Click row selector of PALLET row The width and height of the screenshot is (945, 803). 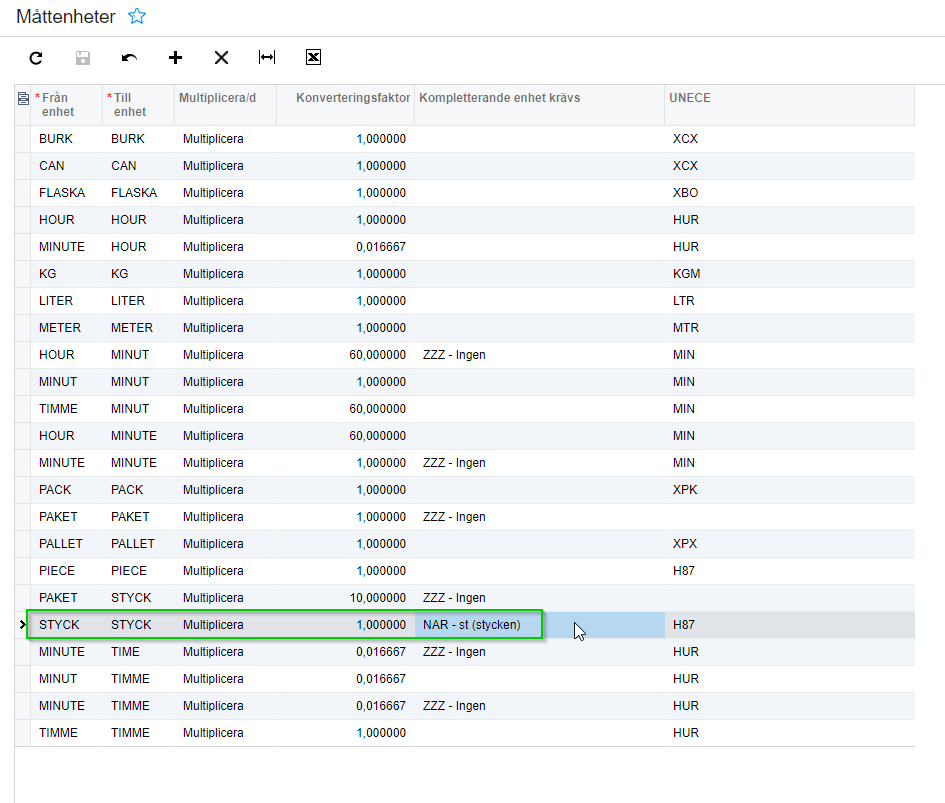(x=23, y=544)
